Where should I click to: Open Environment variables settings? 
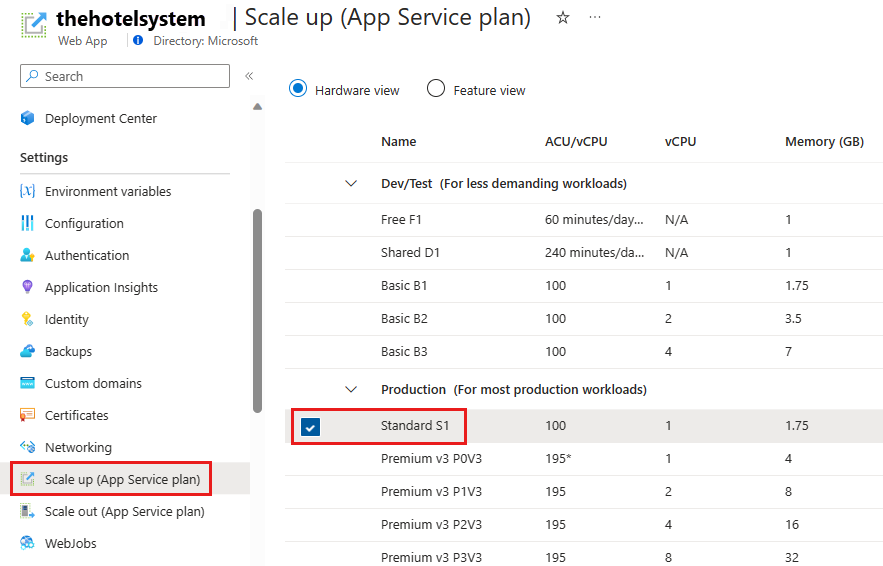click(x=108, y=191)
